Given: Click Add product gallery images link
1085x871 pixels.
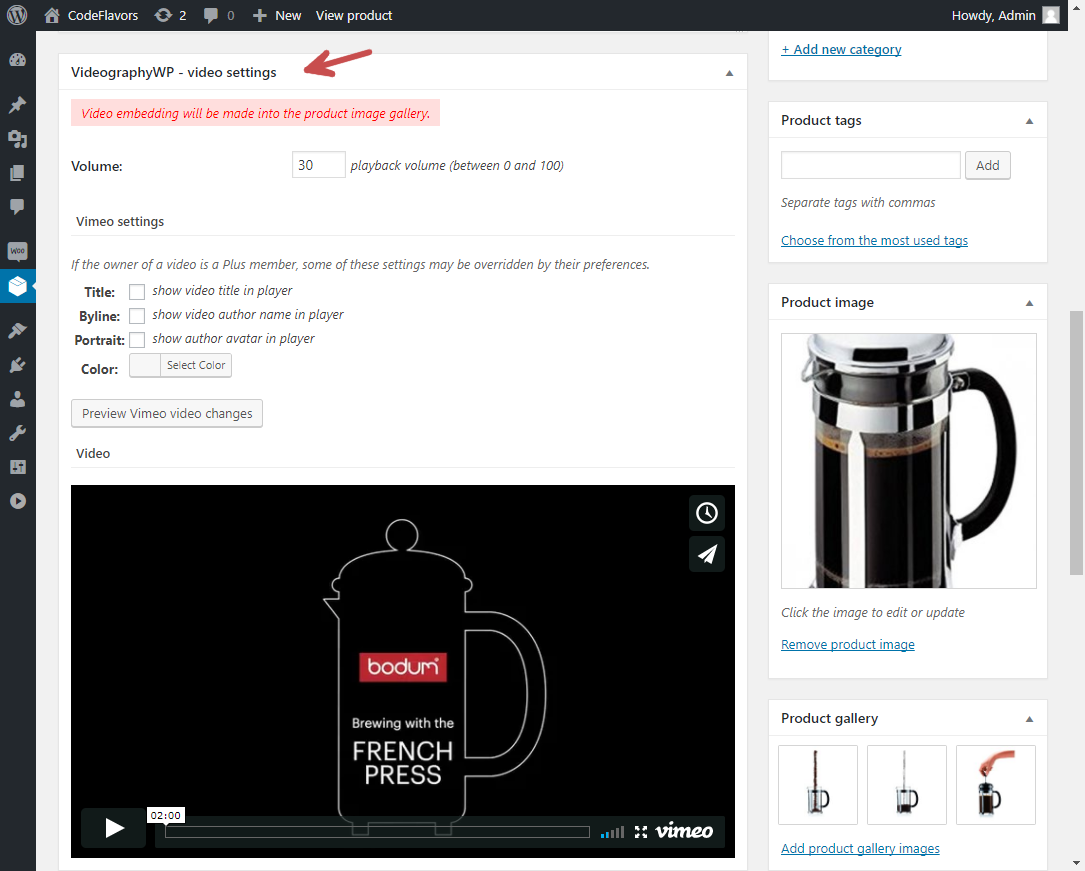Looking at the screenshot, I should click(x=860, y=848).
